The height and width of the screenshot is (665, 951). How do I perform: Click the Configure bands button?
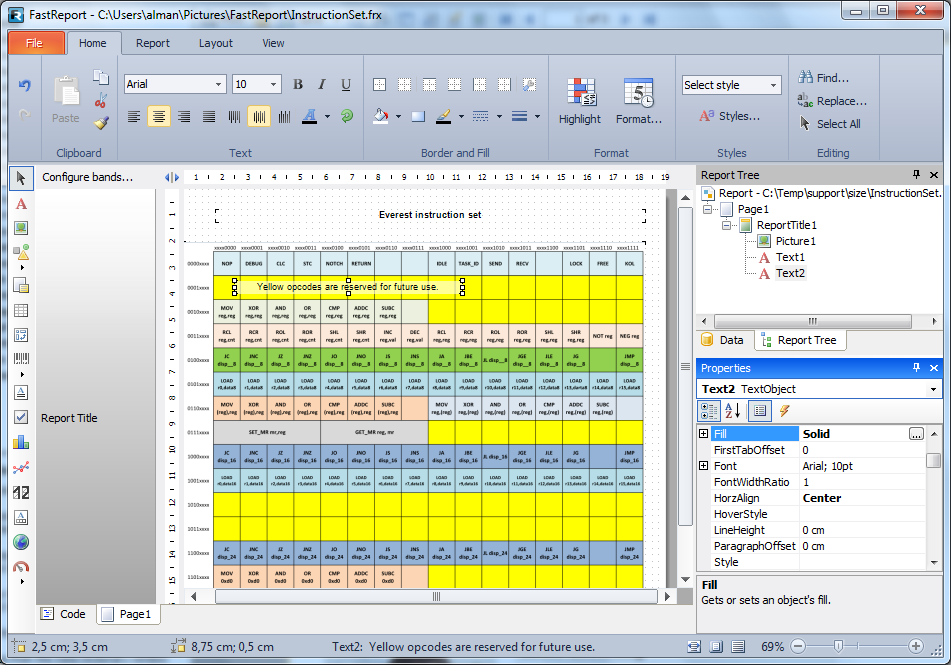[87, 177]
